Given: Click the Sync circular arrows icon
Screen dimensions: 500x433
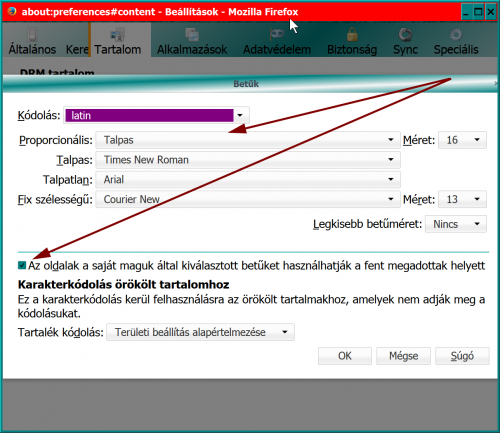Looking at the screenshot, I should (x=405, y=34).
